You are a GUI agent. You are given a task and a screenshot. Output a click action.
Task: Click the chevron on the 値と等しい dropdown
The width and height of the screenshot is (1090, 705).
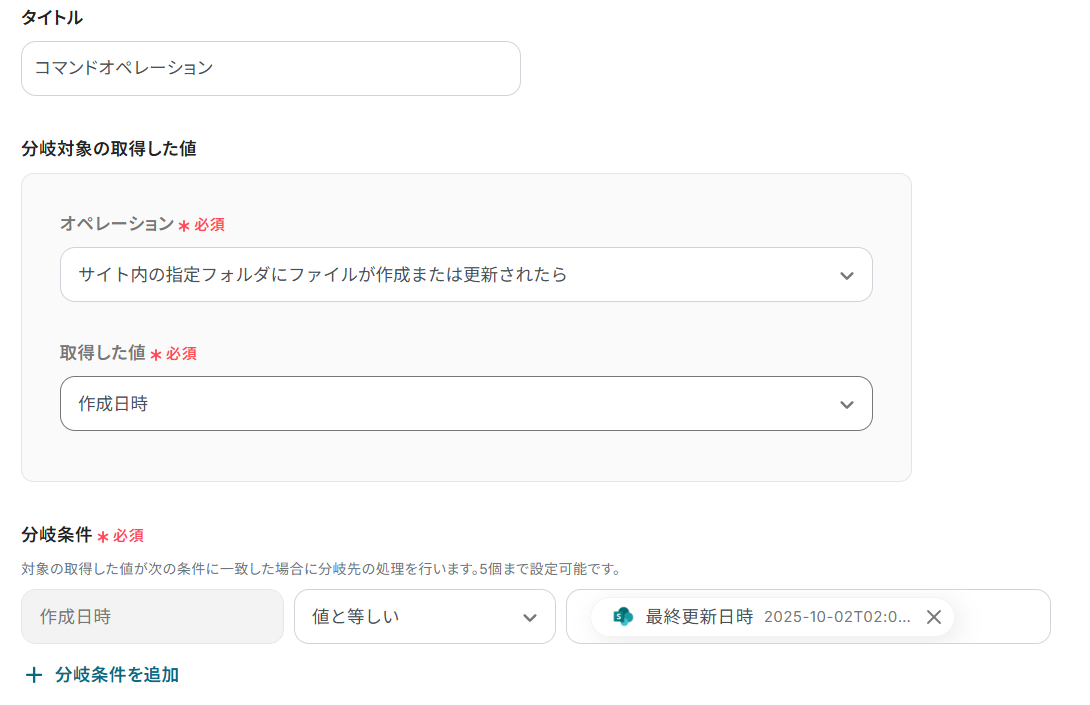click(x=530, y=617)
